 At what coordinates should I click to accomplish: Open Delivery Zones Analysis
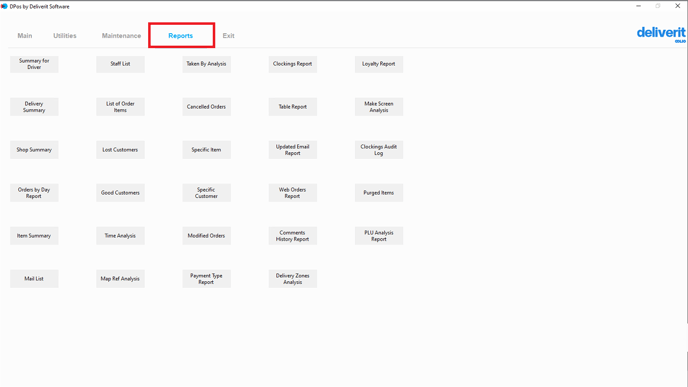[293, 279]
